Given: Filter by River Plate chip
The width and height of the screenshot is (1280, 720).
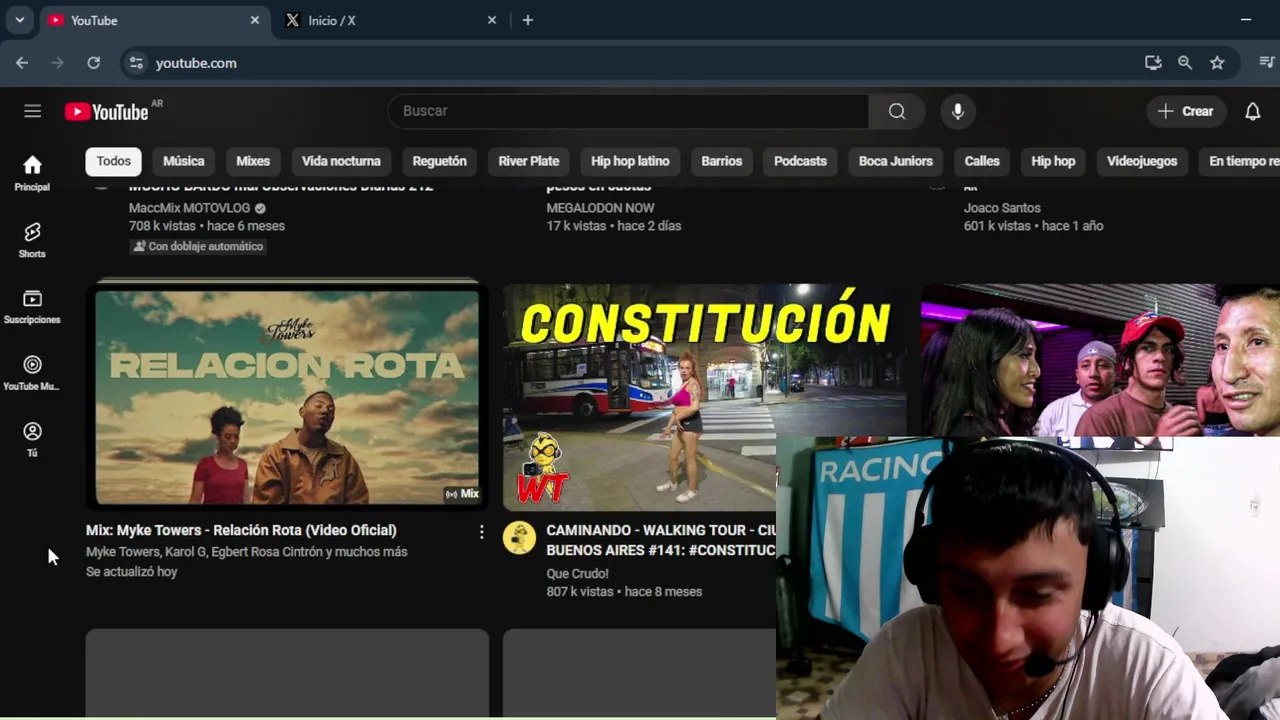Looking at the screenshot, I should 529,161.
